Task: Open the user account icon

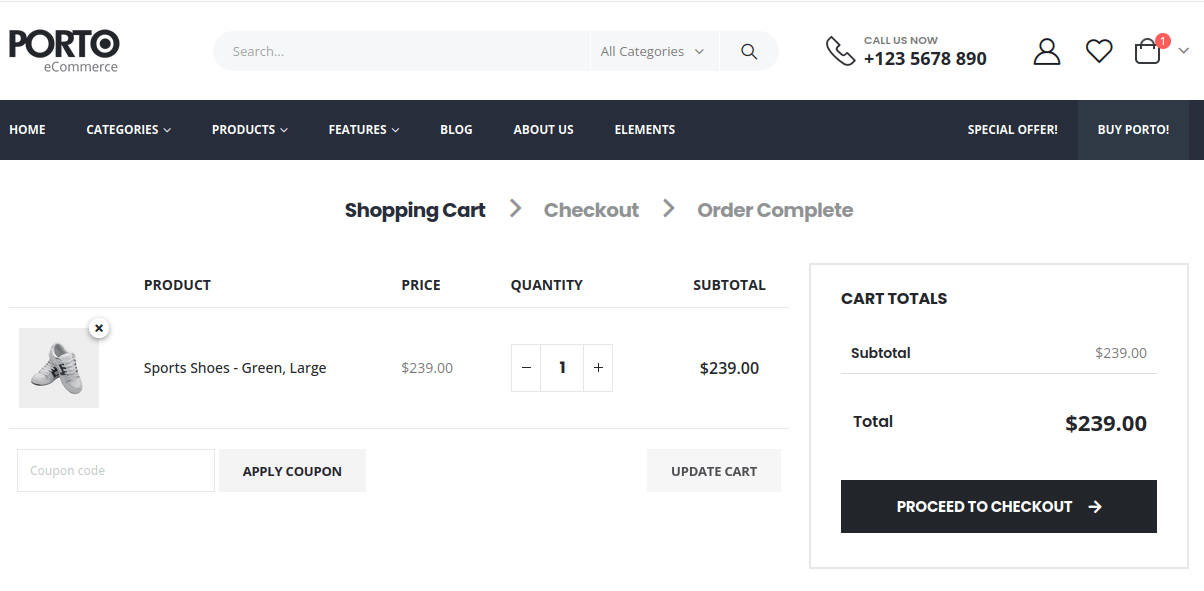Action: point(1046,52)
